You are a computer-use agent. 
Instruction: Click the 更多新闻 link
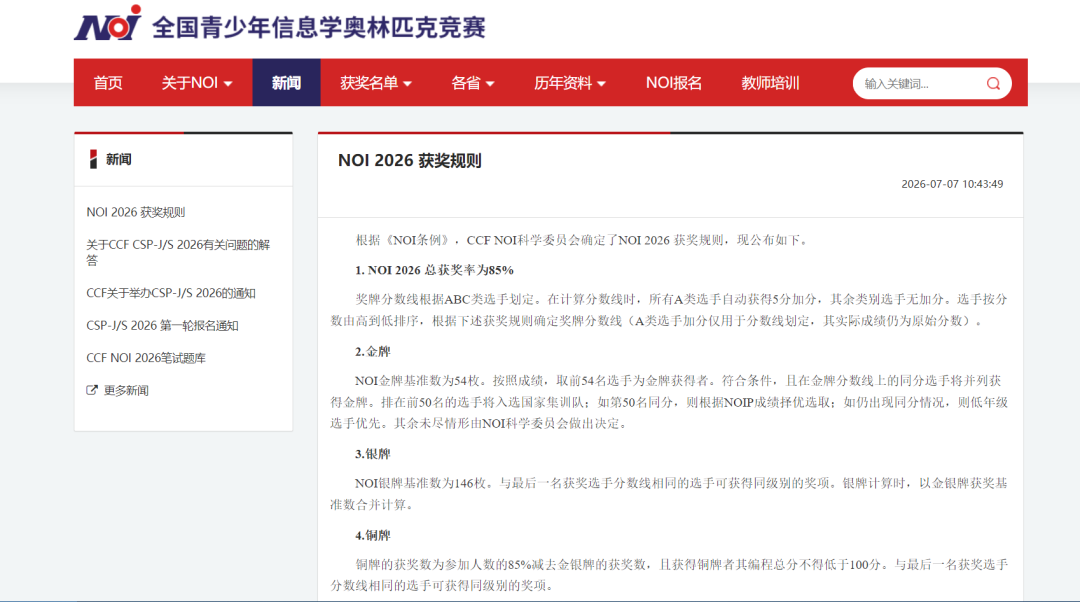(x=126, y=390)
